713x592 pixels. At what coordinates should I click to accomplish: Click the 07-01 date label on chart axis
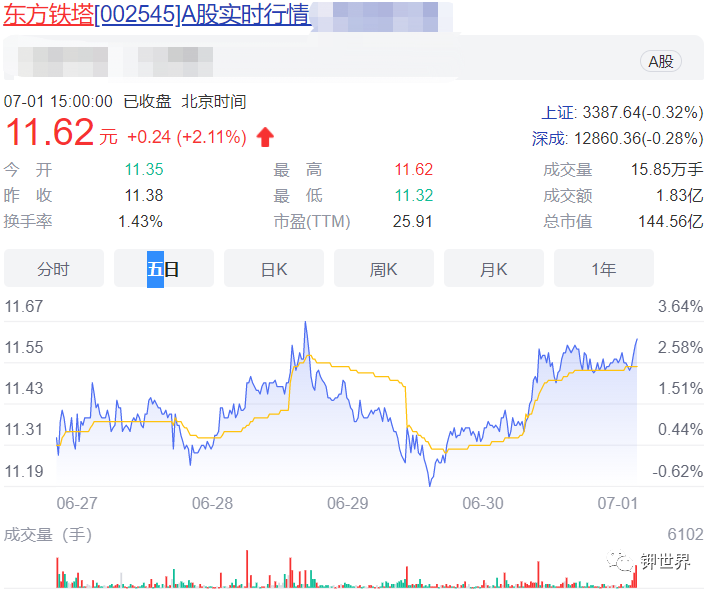coord(618,503)
